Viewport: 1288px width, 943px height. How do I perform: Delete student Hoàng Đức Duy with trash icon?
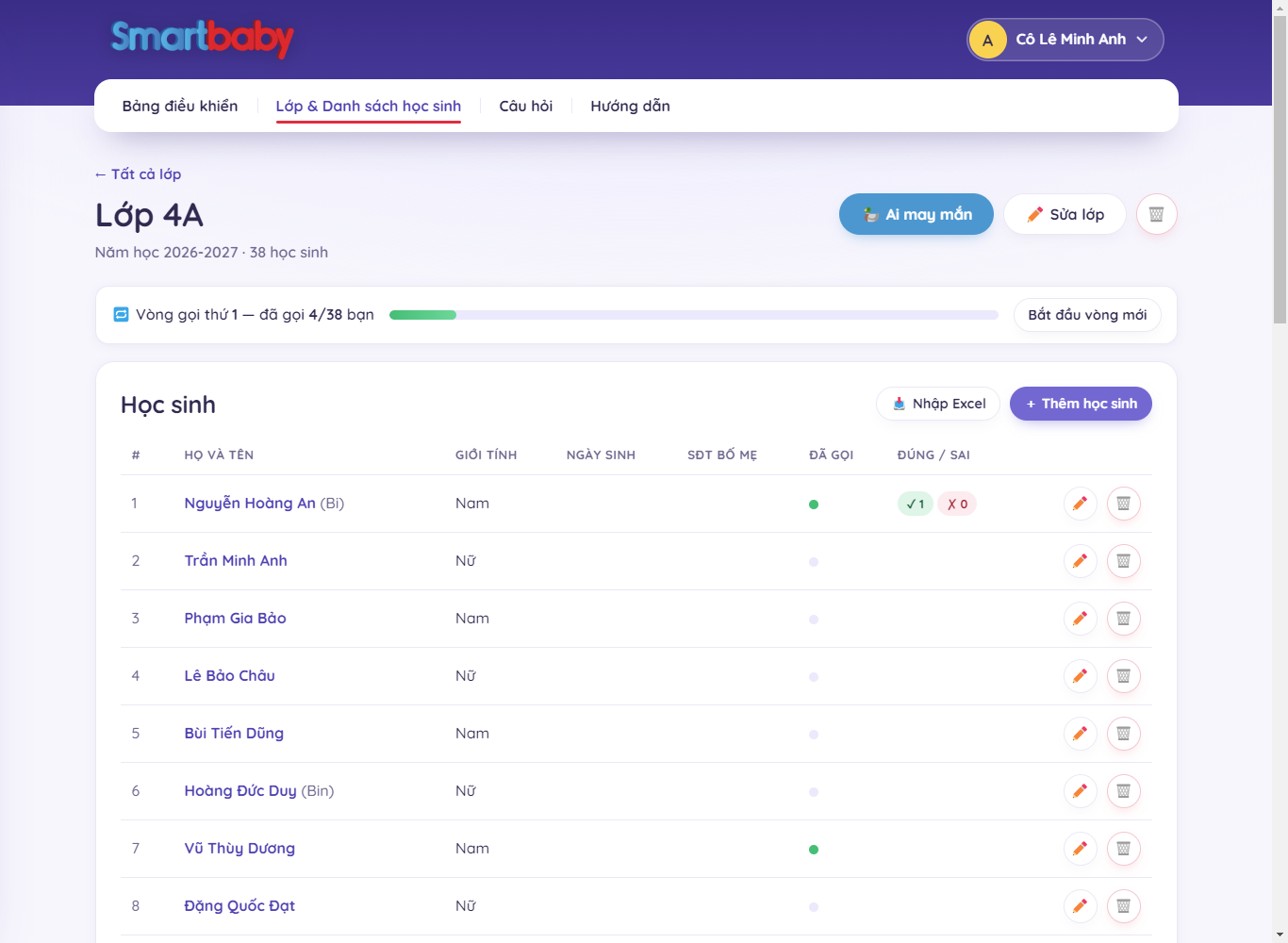coord(1124,791)
